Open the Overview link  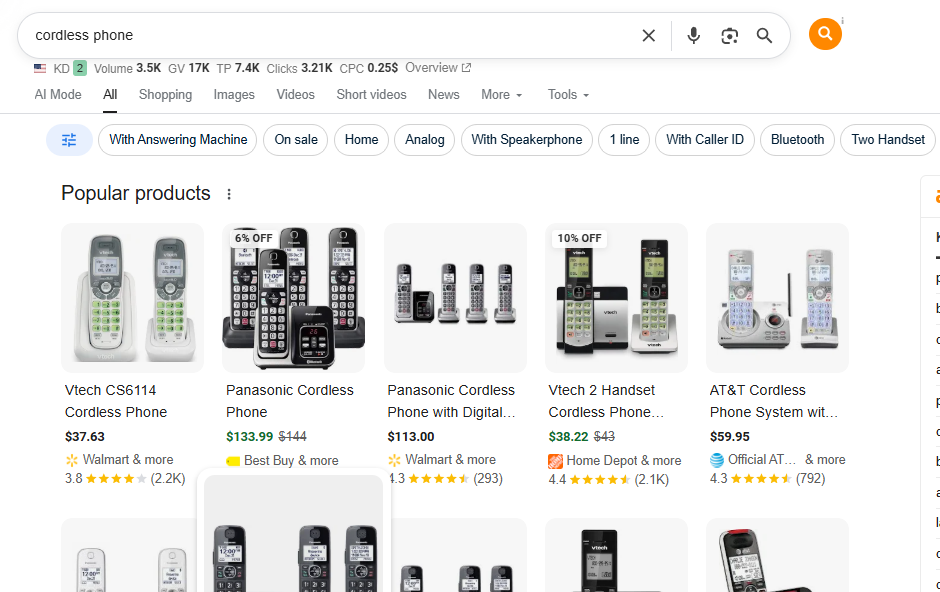(431, 67)
